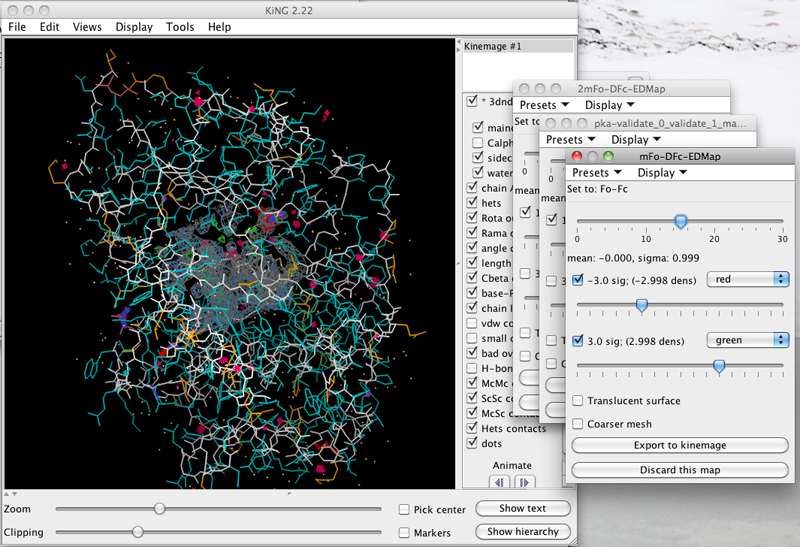
Task: Click the Export to kinemage button
Action: [x=680, y=446]
